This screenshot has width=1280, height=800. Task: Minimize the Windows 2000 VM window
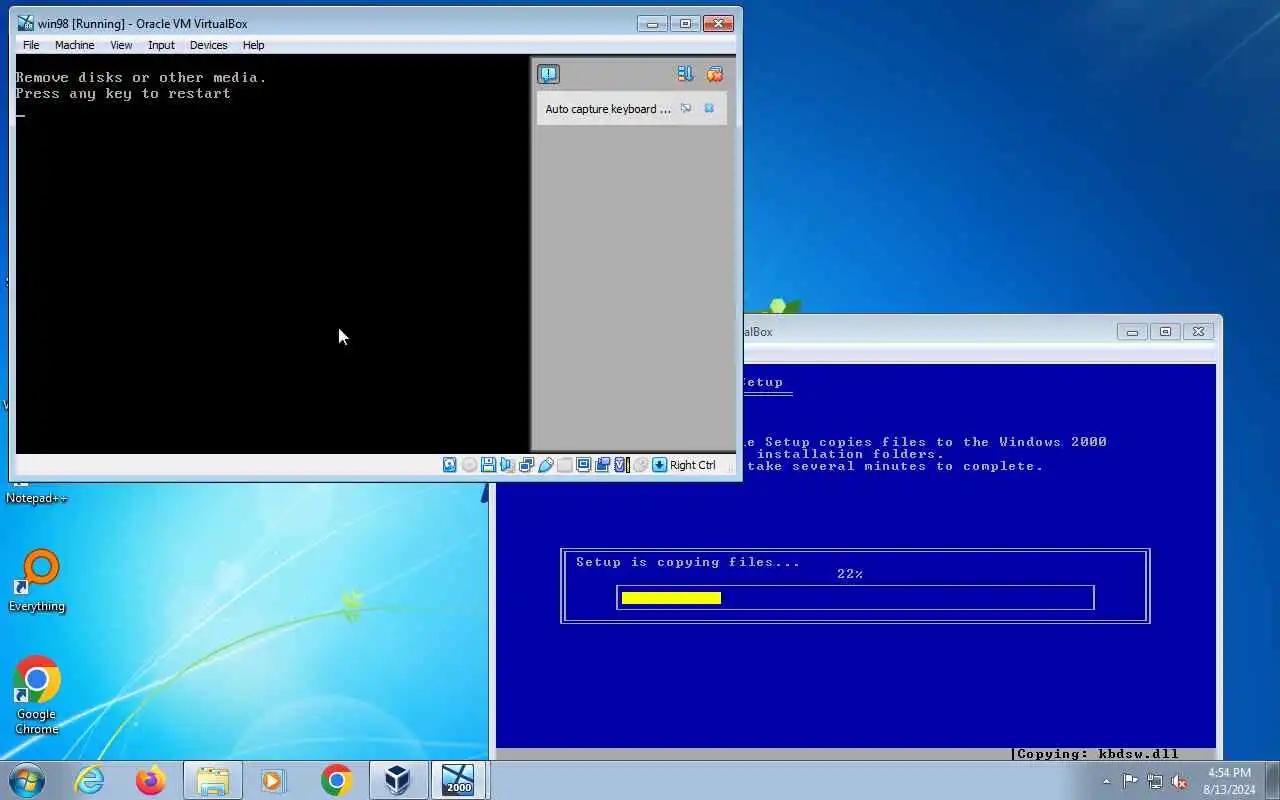point(1132,332)
